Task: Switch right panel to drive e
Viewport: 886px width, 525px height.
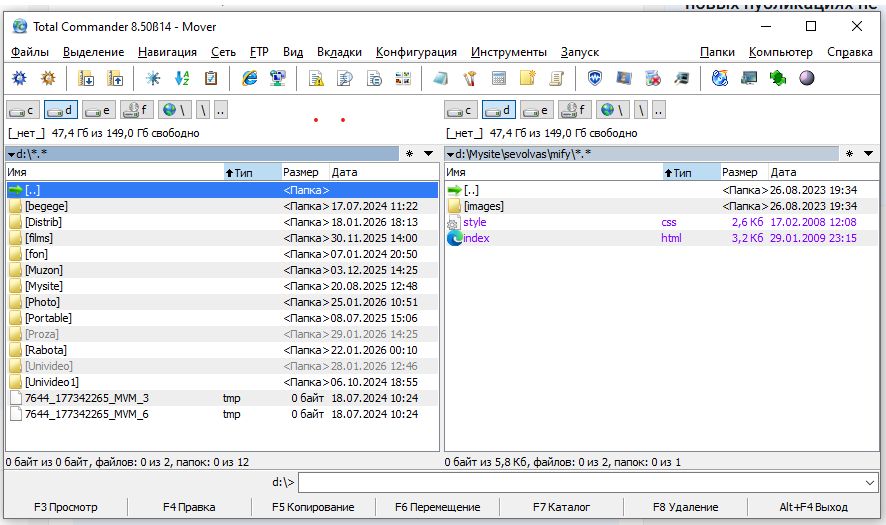Action: click(536, 110)
